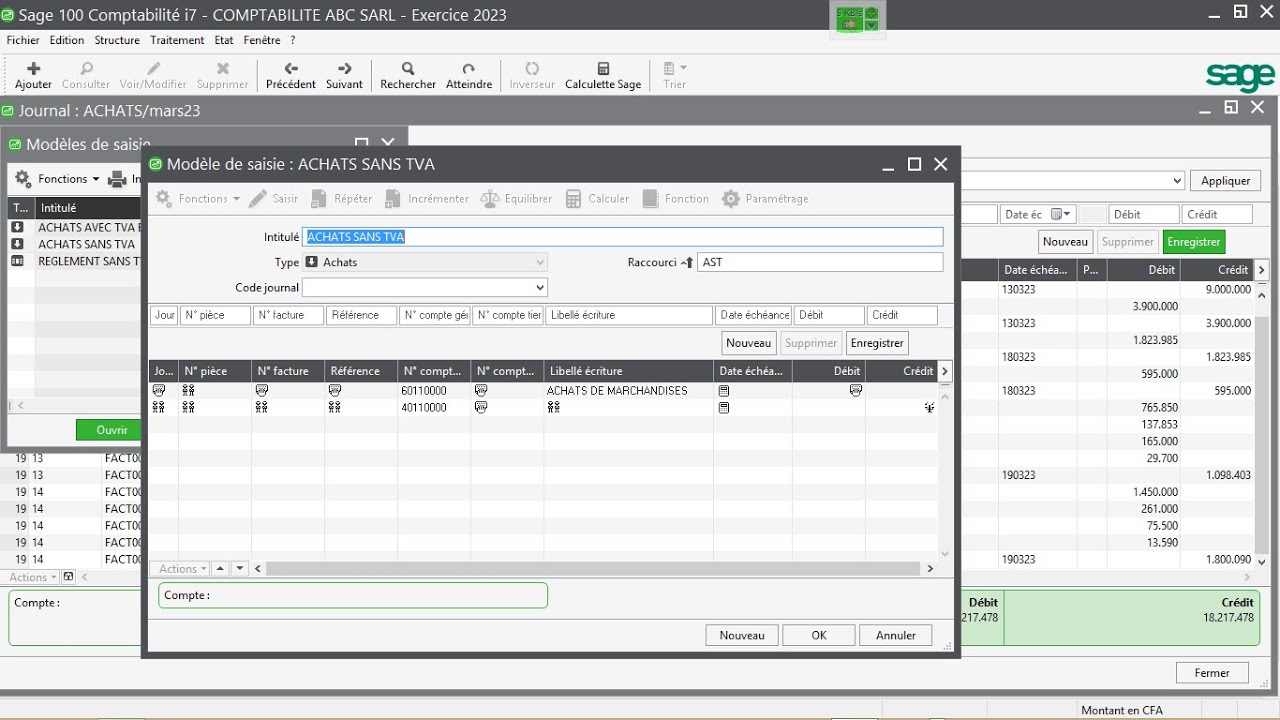Select the journal credit amount 9.000.000

coord(1228,289)
